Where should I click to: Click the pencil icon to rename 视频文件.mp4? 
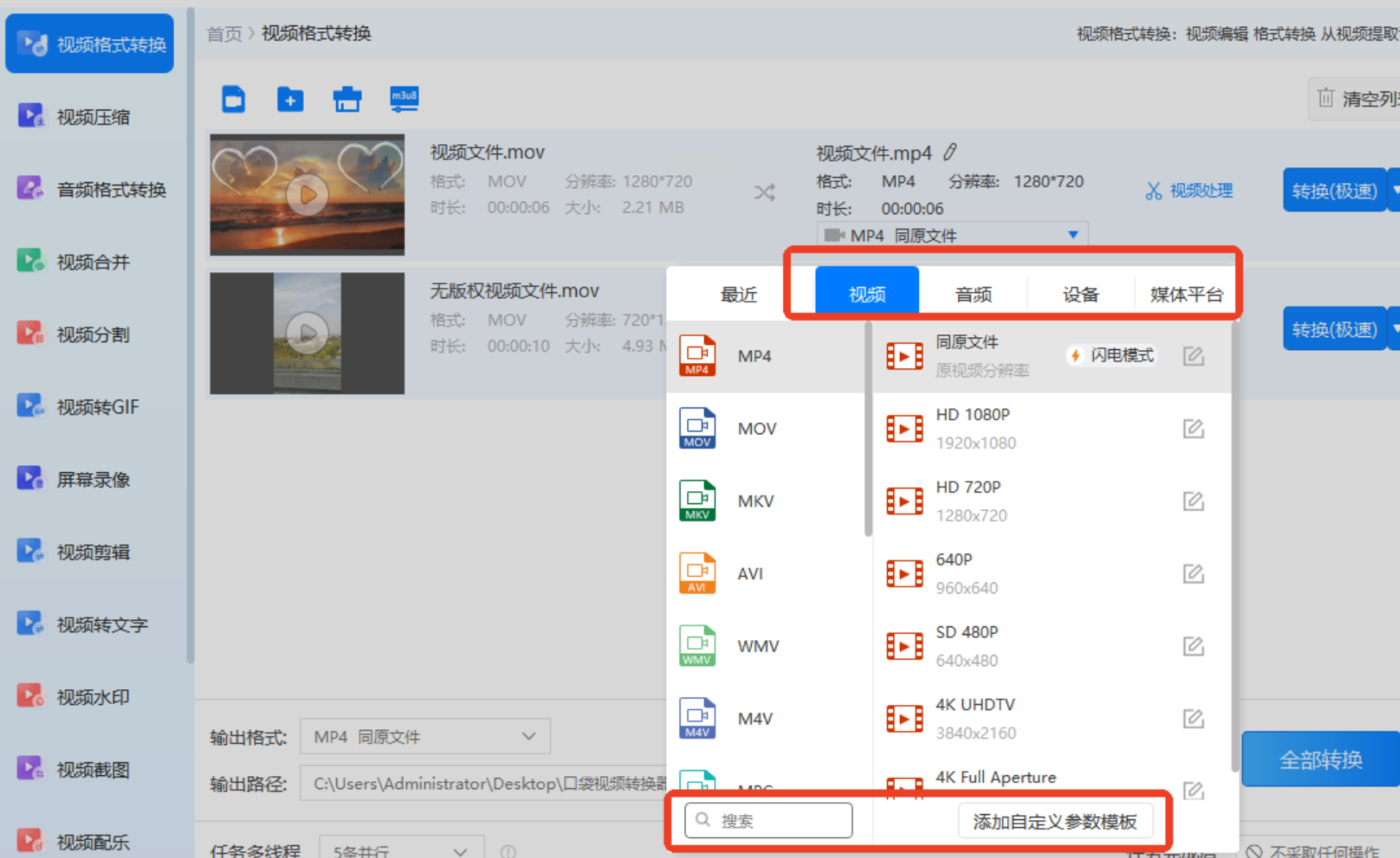[950, 152]
